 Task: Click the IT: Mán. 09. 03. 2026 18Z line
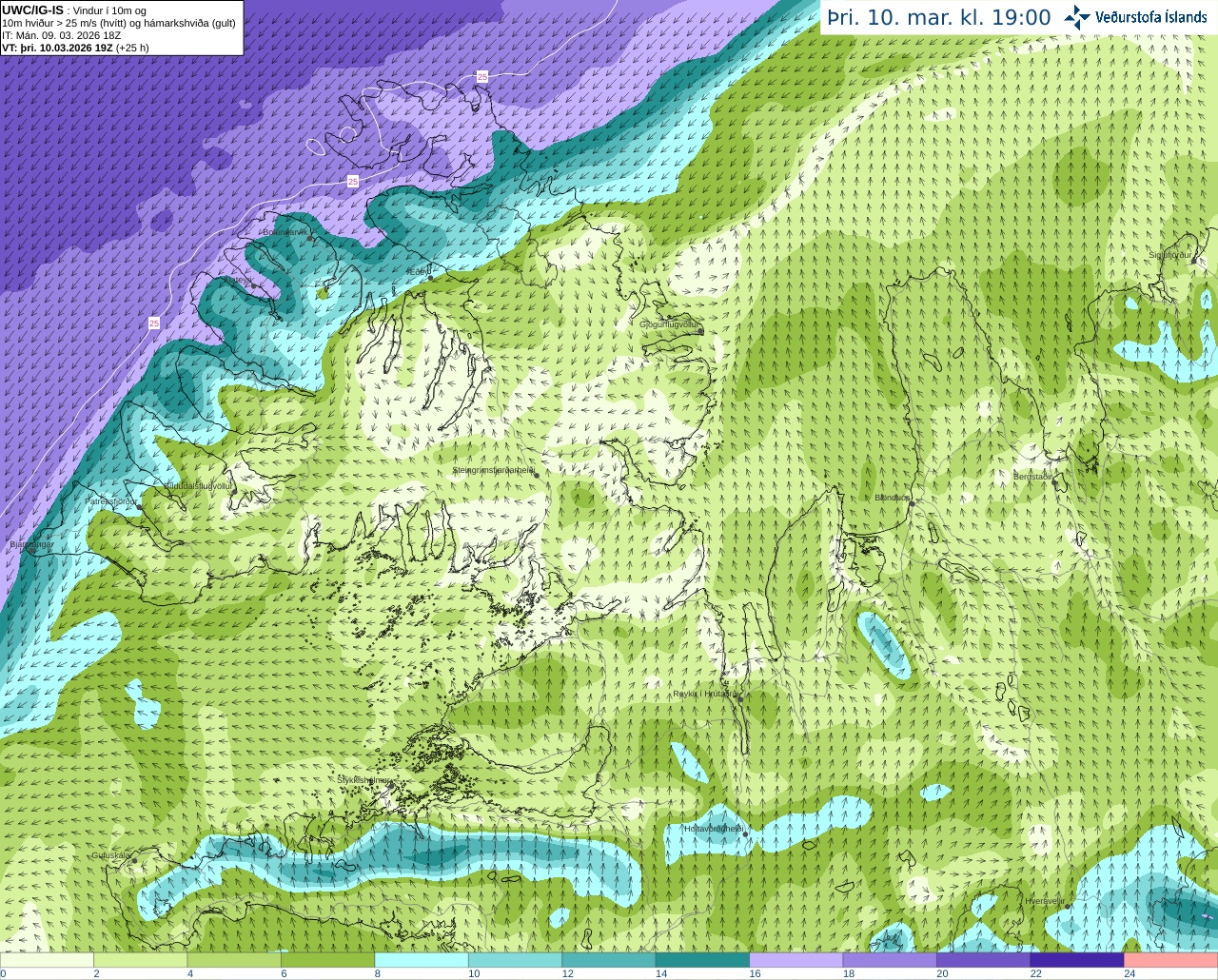click(62, 35)
